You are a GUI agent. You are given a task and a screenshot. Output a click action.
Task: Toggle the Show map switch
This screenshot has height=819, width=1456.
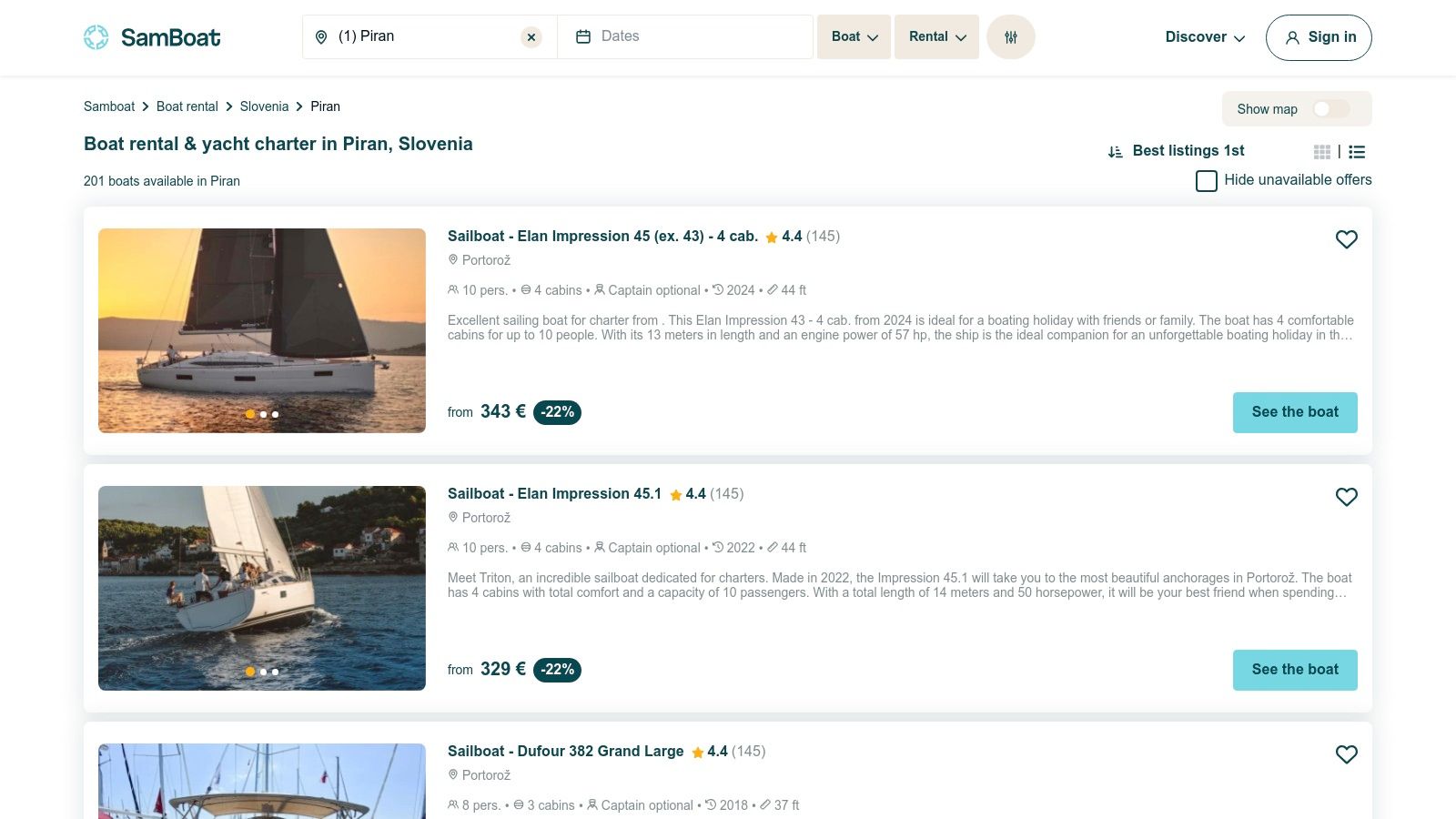1331,109
